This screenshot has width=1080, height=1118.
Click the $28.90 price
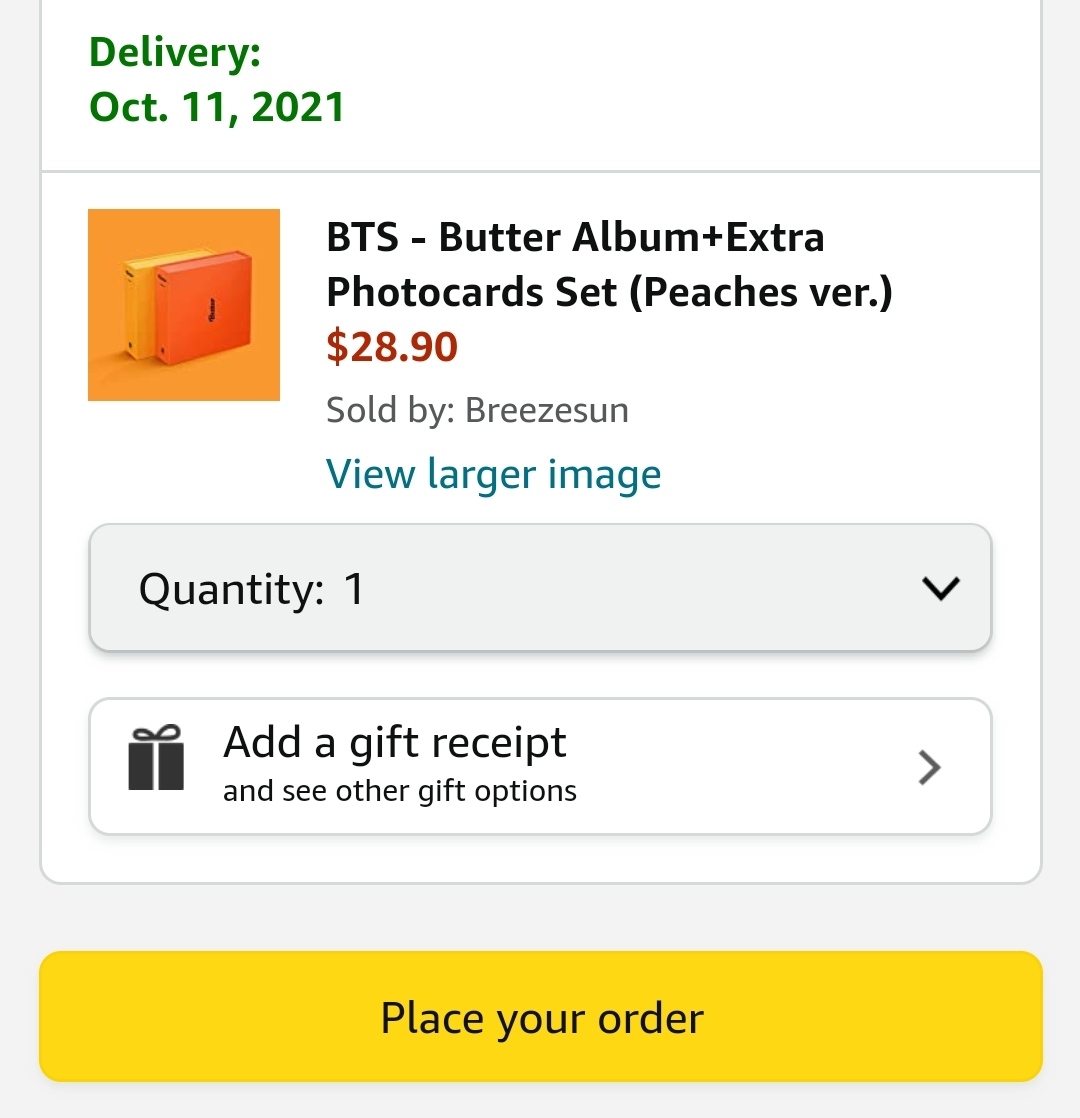pos(392,346)
